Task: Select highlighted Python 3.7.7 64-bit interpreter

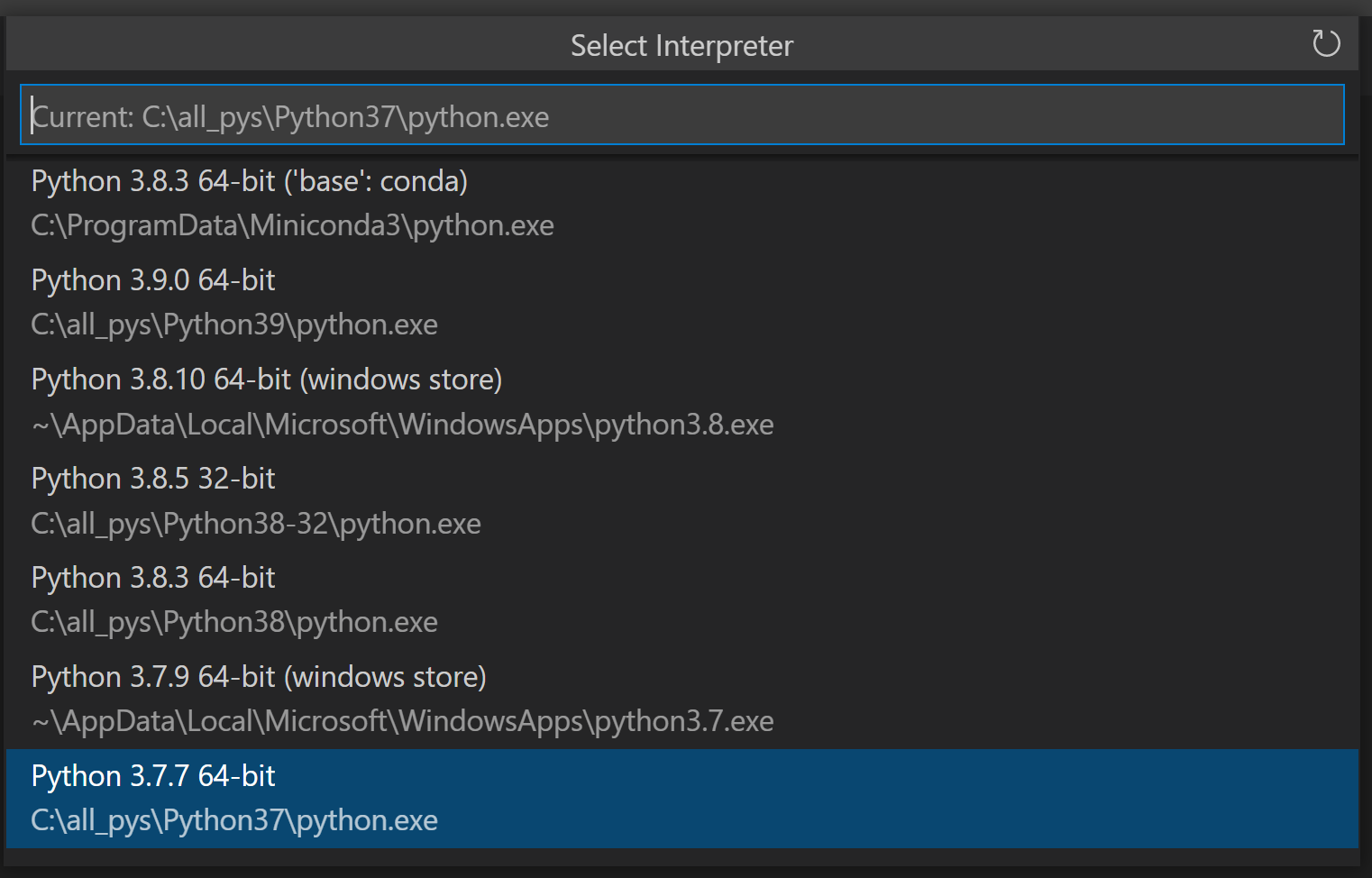Action: tap(682, 799)
